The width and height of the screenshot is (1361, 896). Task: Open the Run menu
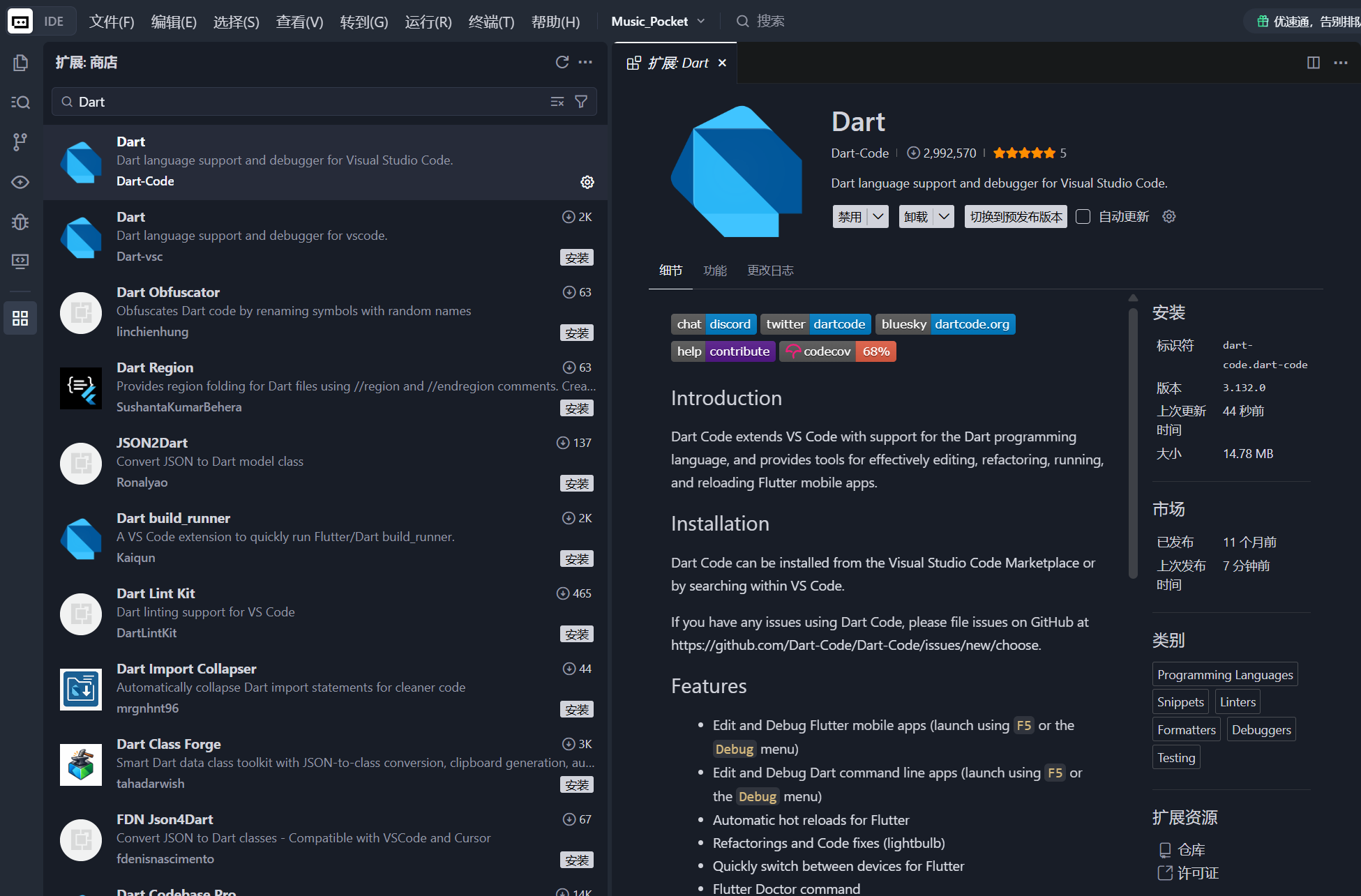[428, 22]
